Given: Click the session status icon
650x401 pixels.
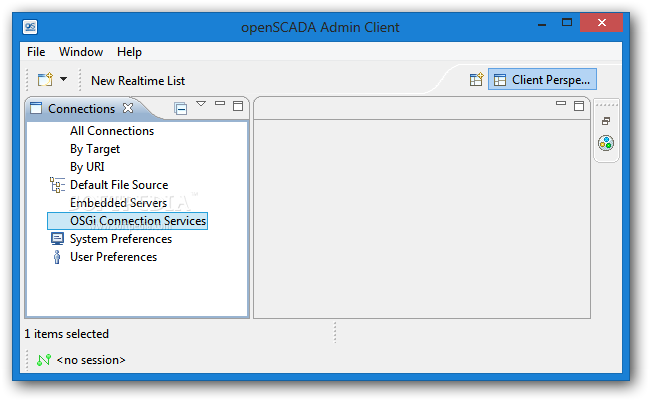Looking at the screenshot, I should [44, 360].
